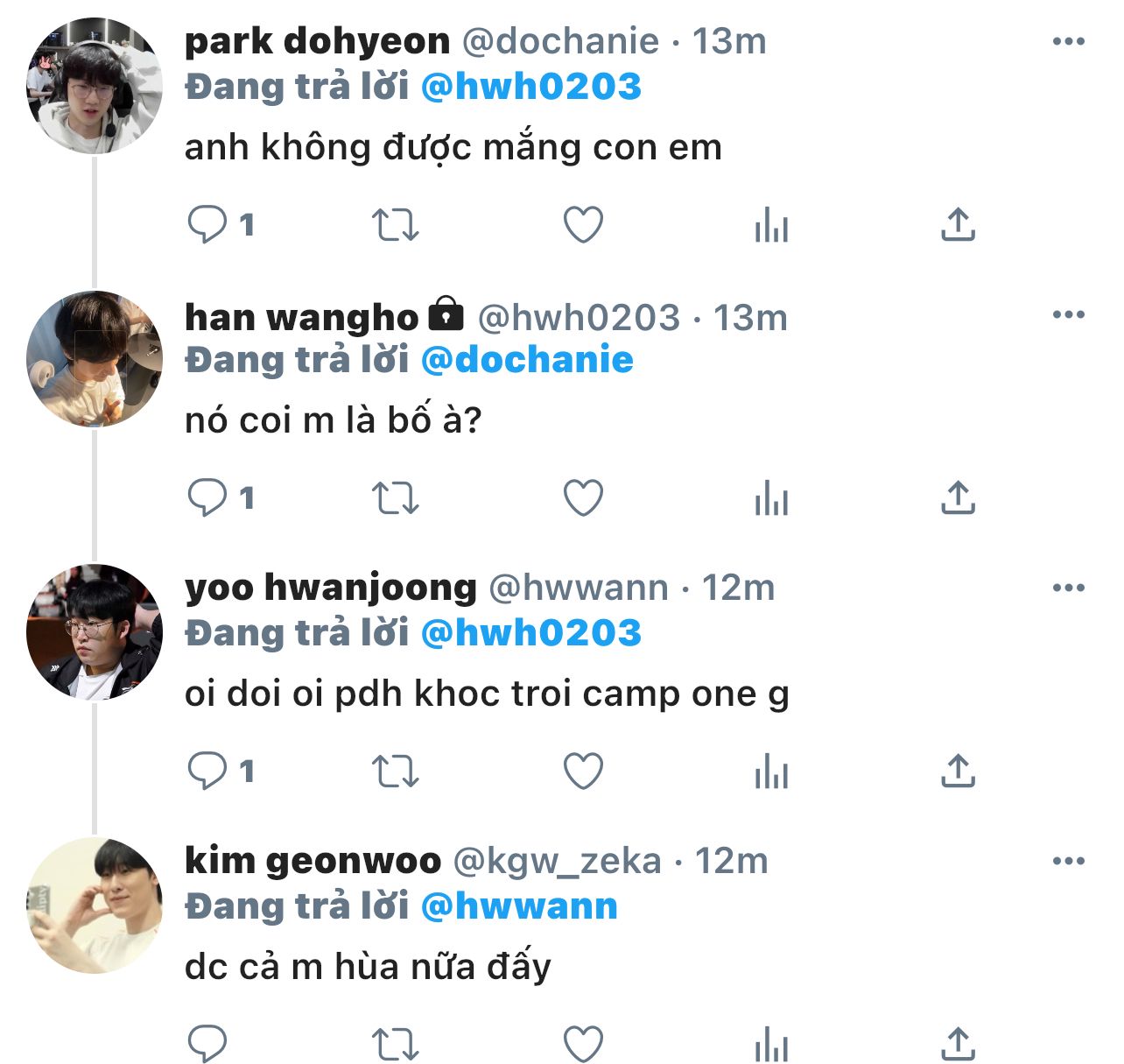
Task: Open more options menu on han wangho's tweet
Action: 1068,314
